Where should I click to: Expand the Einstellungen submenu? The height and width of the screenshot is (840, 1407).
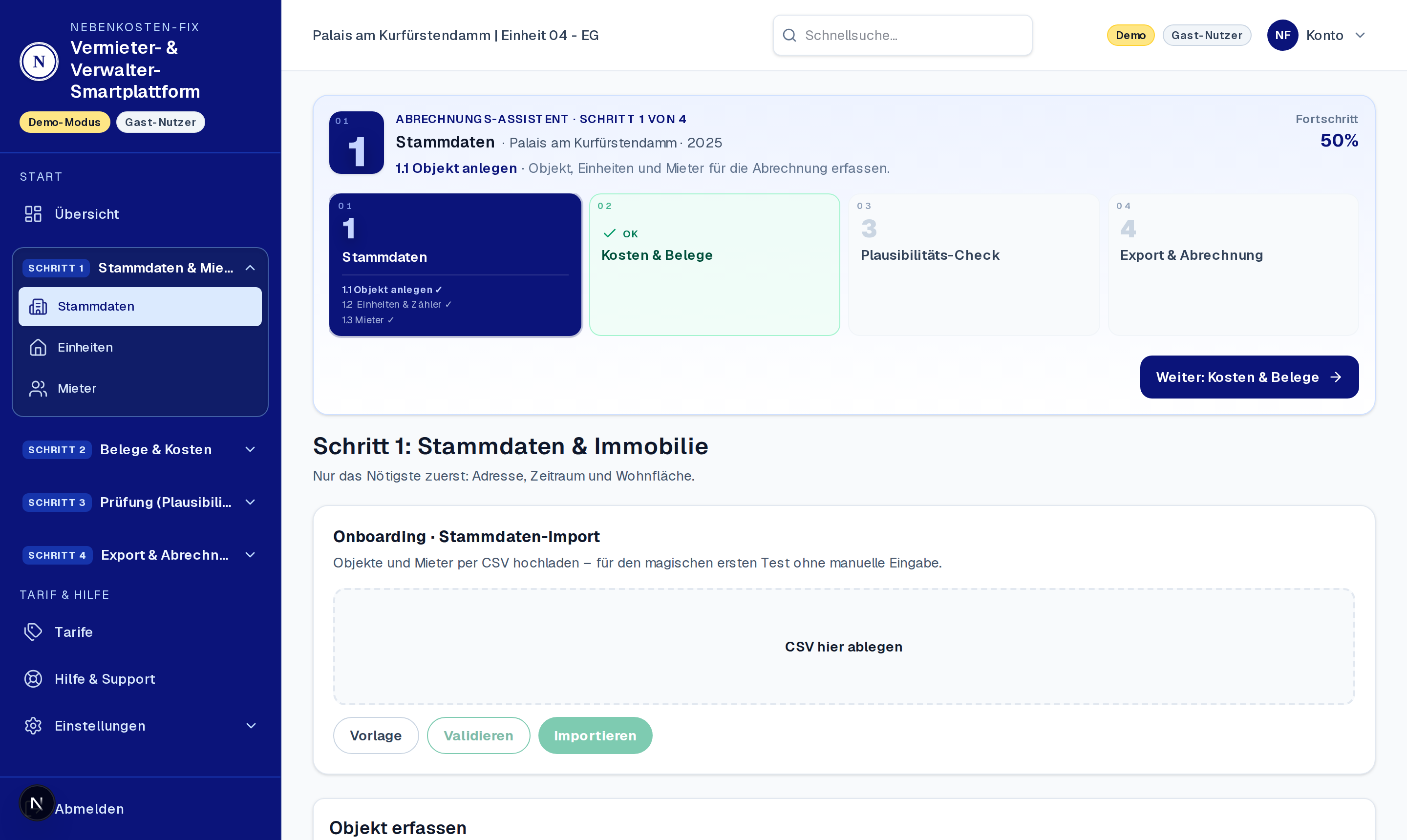coord(251,726)
